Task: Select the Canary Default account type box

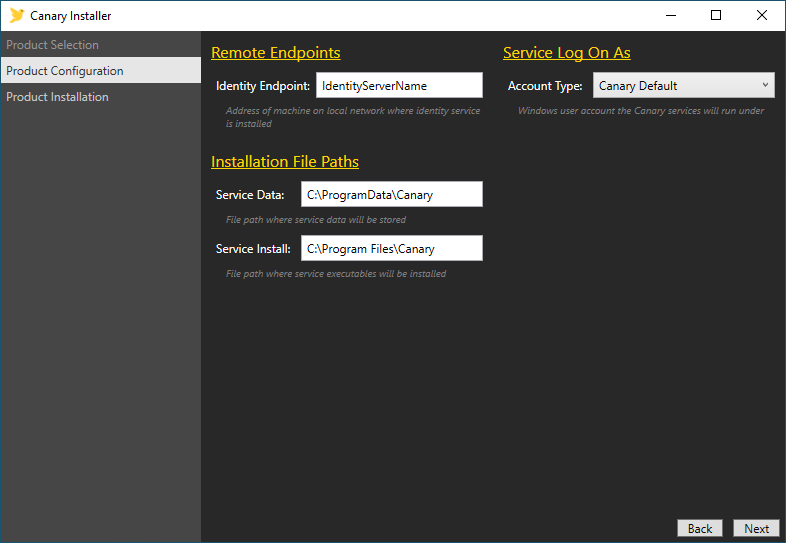Action: click(x=675, y=86)
